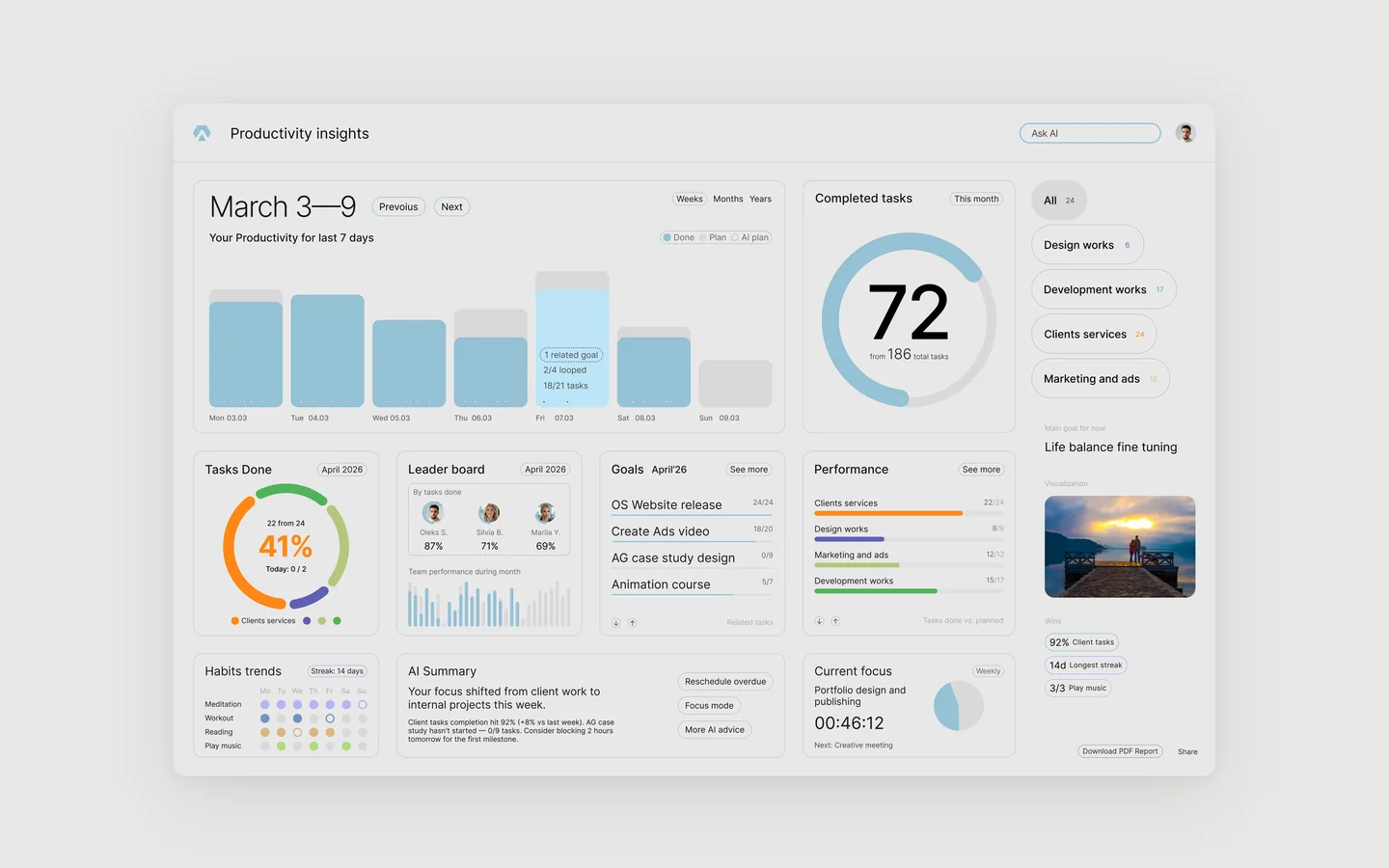Image resolution: width=1389 pixels, height=868 pixels.
Task: Toggle Workout habit for Monday
Action: (x=265, y=719)
